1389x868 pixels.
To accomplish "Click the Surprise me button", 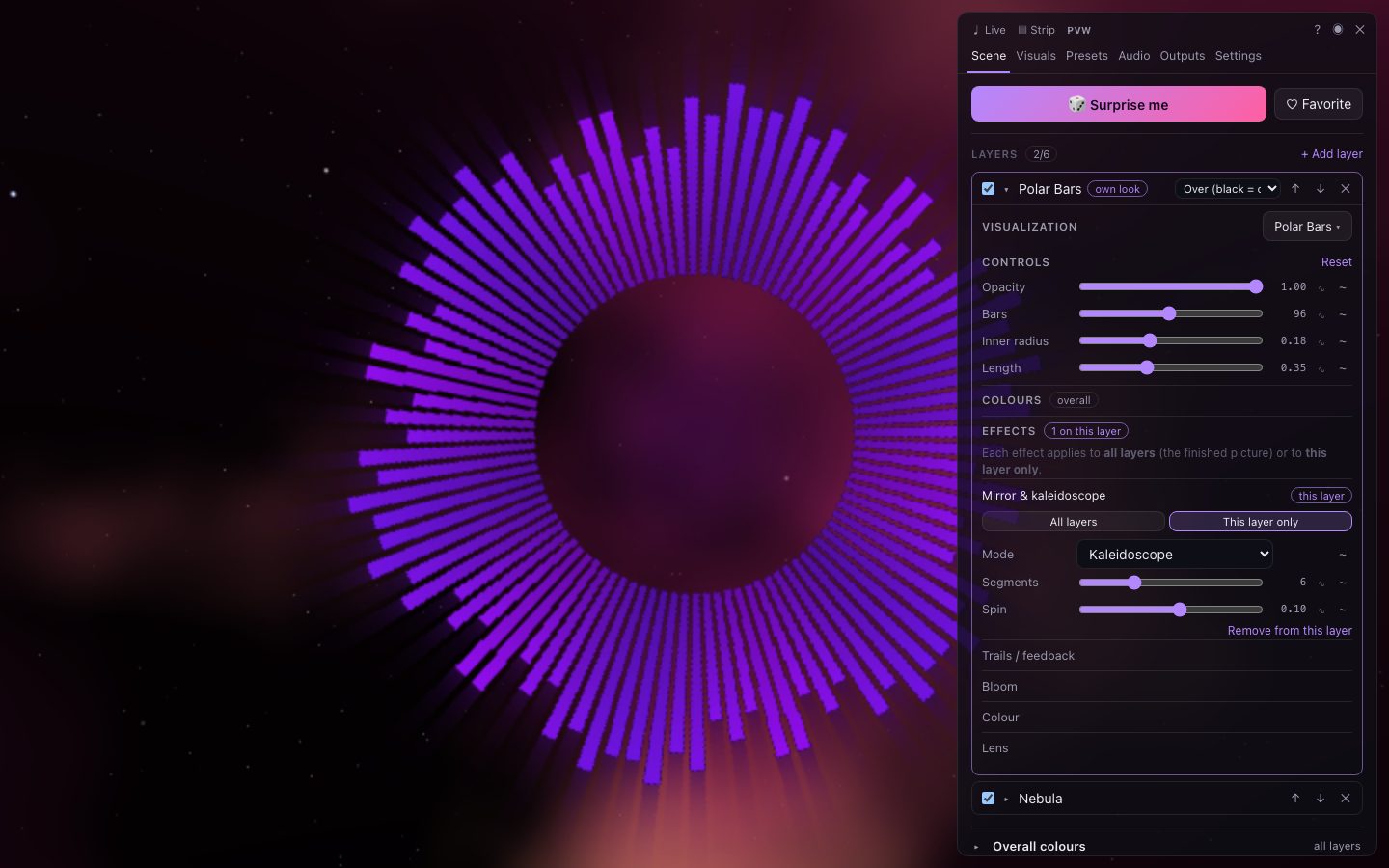I will [1119, 104].
